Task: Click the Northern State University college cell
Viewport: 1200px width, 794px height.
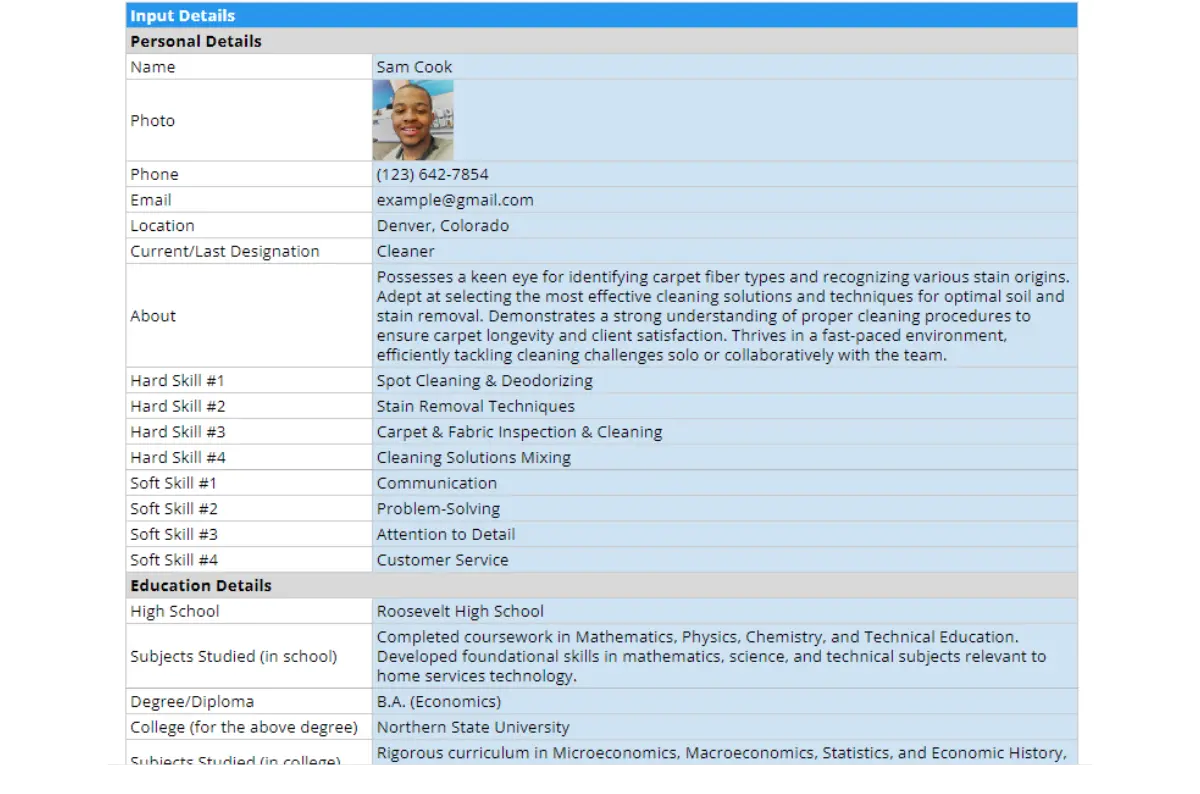Action: pyautogui.click(x=724, y=727)
